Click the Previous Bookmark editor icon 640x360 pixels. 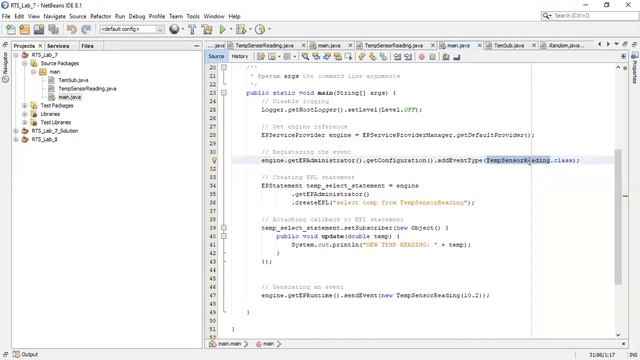point(362,57)
